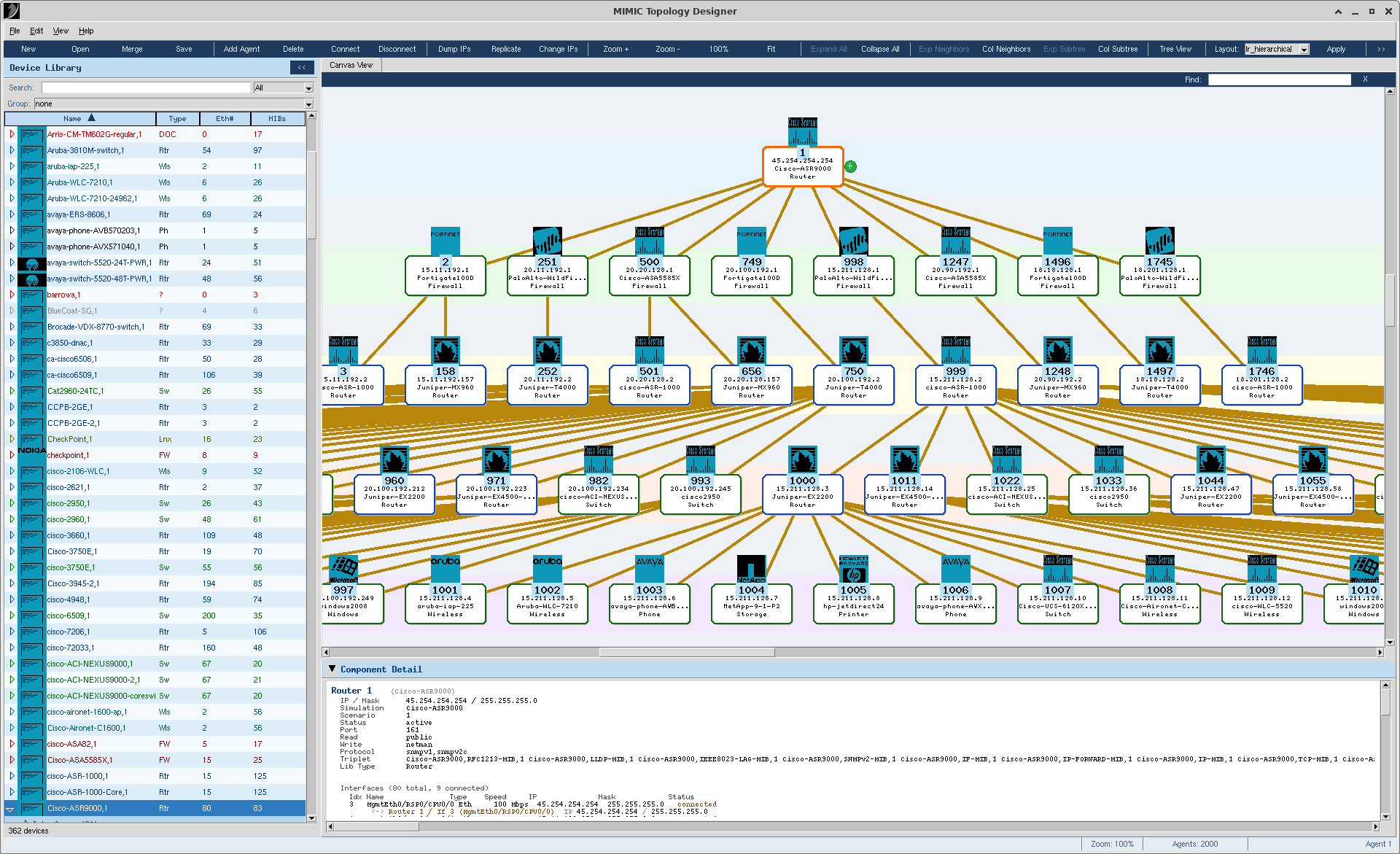Viewport: 1400px width, 854px height.
Task: Click the device library Search input field
Action: point(146,88)
